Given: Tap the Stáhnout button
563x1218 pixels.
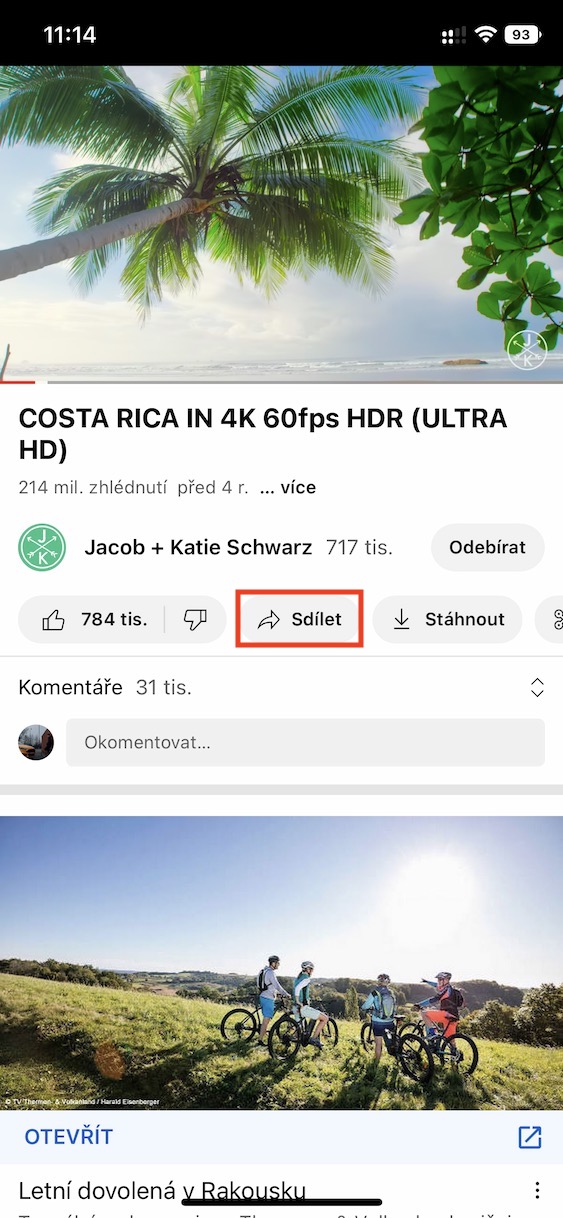Looking at the screenshot, I should [447, 620].
